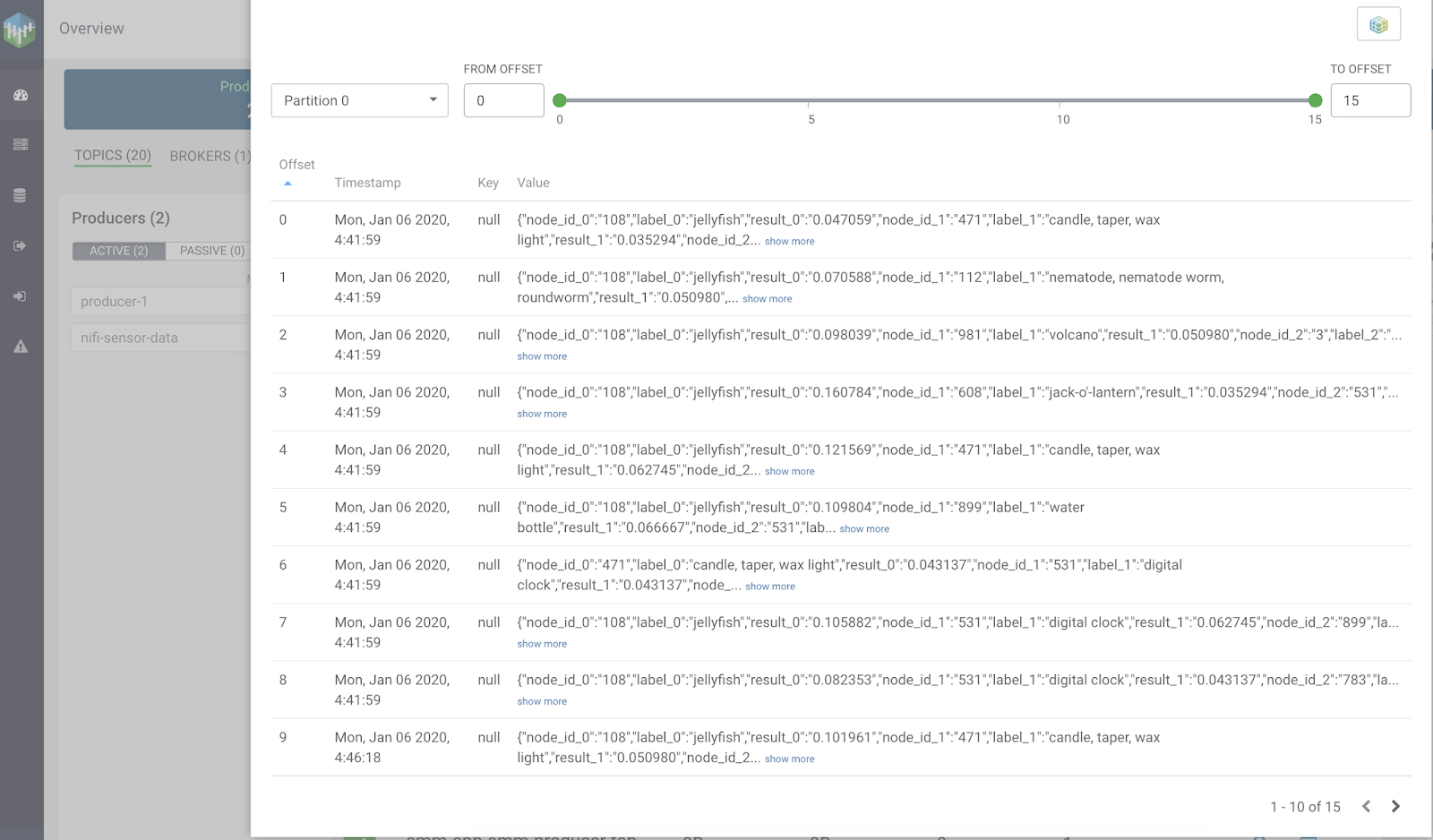Viewport: 1433px width, 840px height.
Task: Click "show more" on offset 0 message
Action: pyautogui.click(x=789, y=241)
